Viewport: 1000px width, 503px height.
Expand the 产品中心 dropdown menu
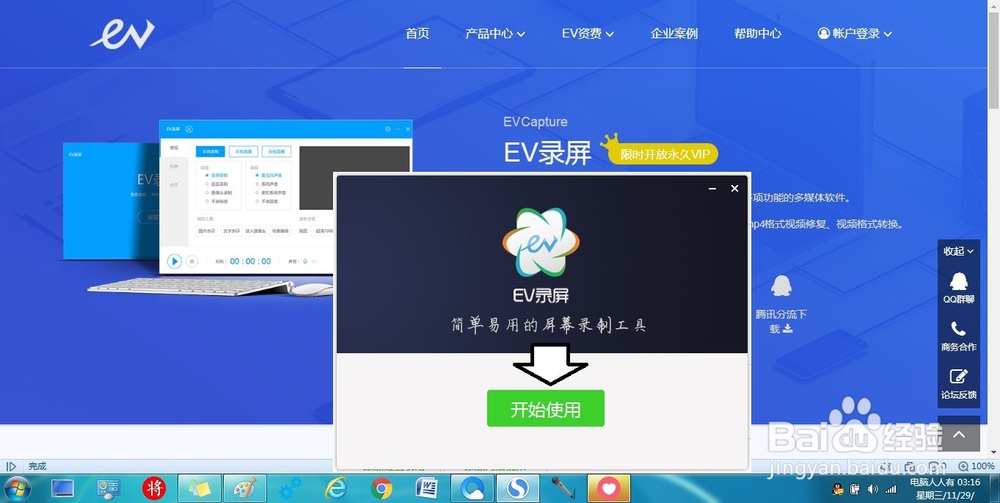click(x=495, y=34)
